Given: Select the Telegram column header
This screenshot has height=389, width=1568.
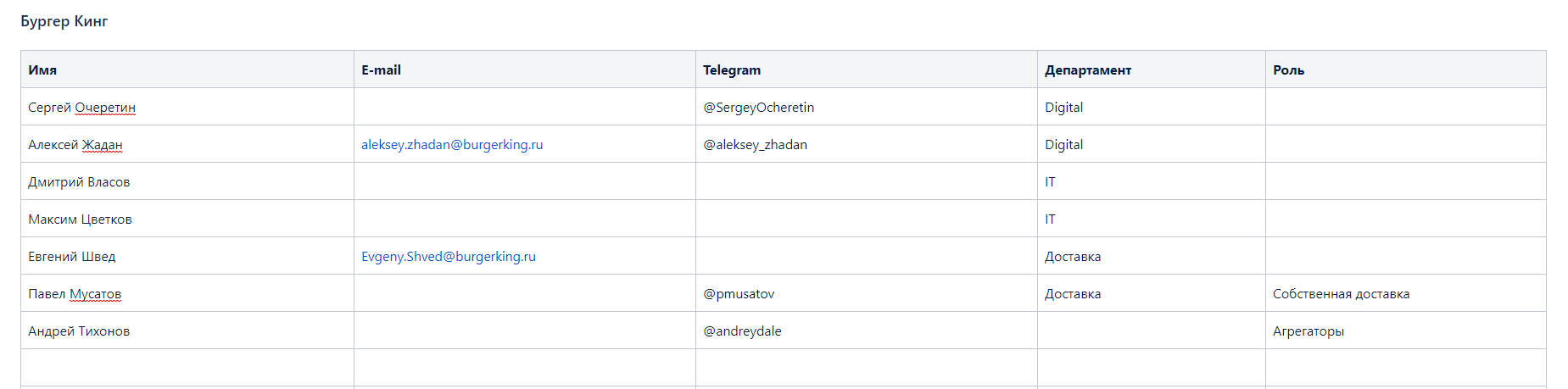Looking at the screenshot, I should click(732, 70).
